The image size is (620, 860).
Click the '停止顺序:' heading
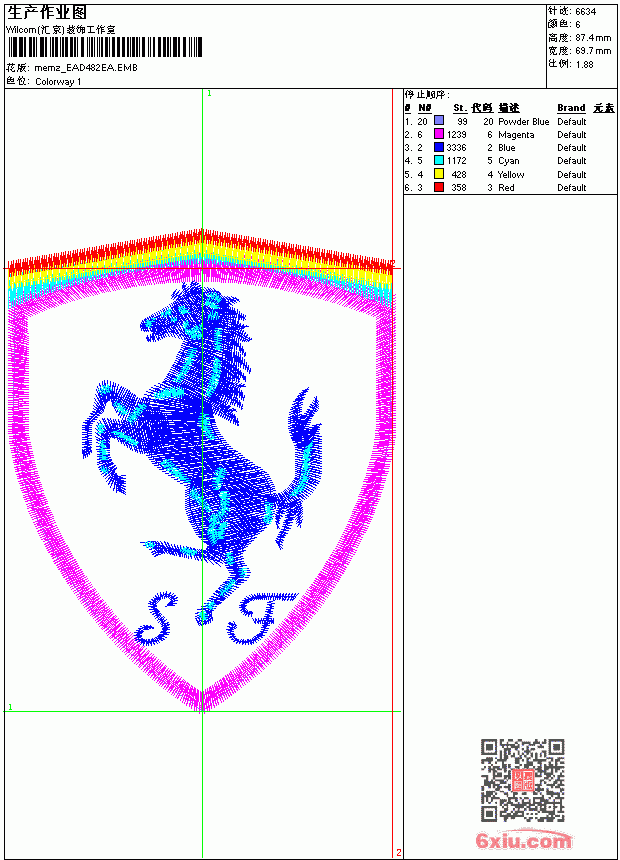pos(427,95)
